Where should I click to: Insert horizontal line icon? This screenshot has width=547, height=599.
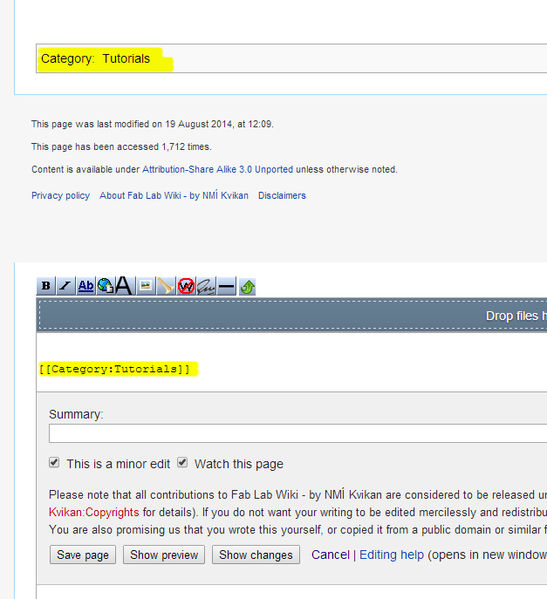pos(227,286)
